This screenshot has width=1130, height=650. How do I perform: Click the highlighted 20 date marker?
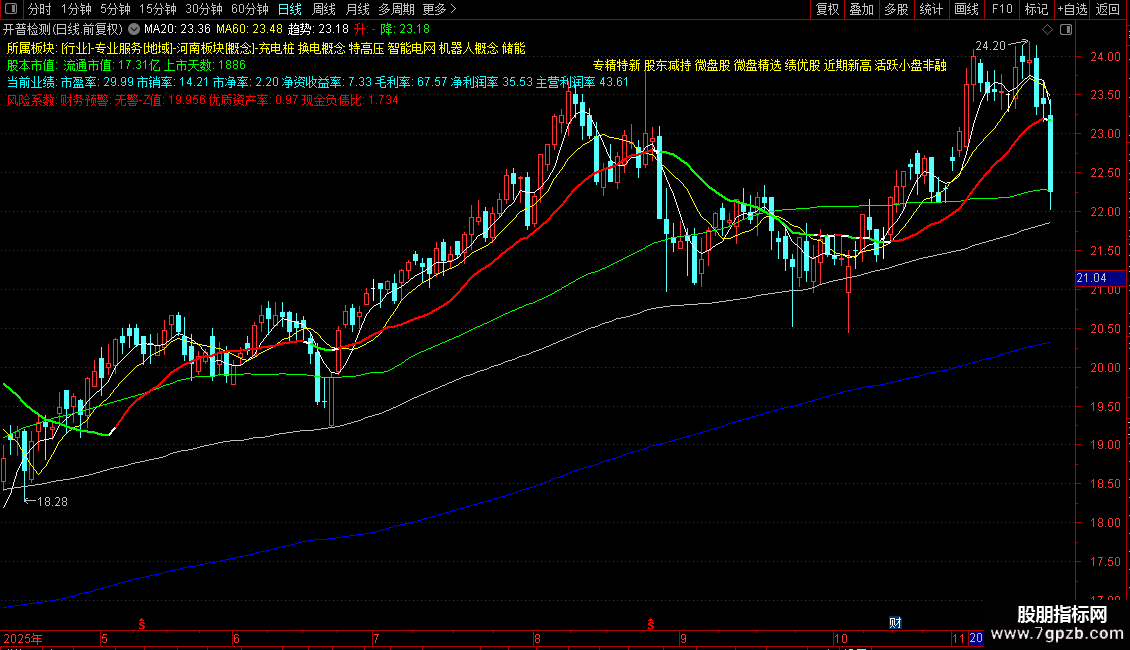[x=976, y=638]
